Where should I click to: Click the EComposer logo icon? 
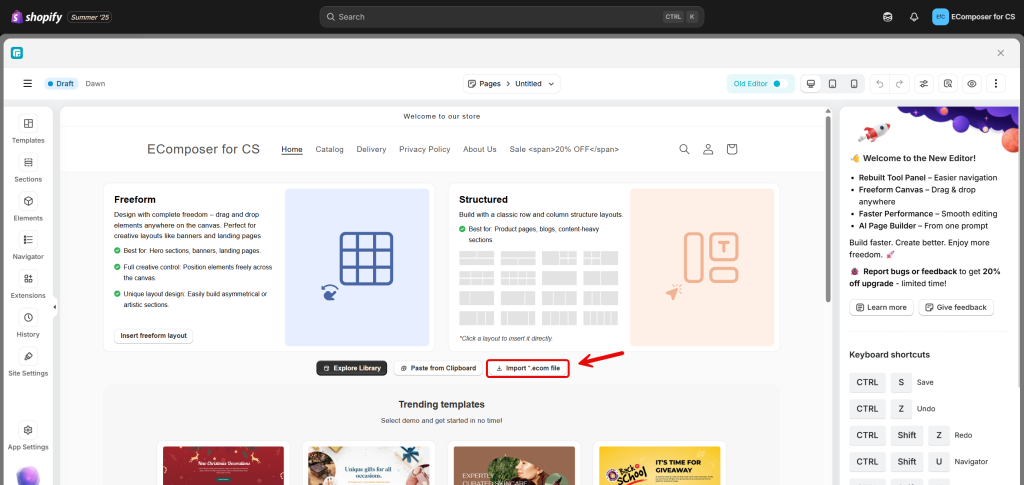pos(17,53)
